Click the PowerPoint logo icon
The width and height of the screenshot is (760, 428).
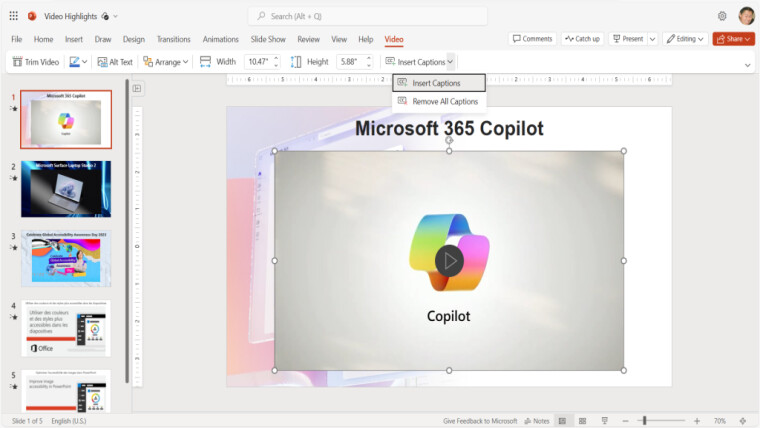(32, 16)
